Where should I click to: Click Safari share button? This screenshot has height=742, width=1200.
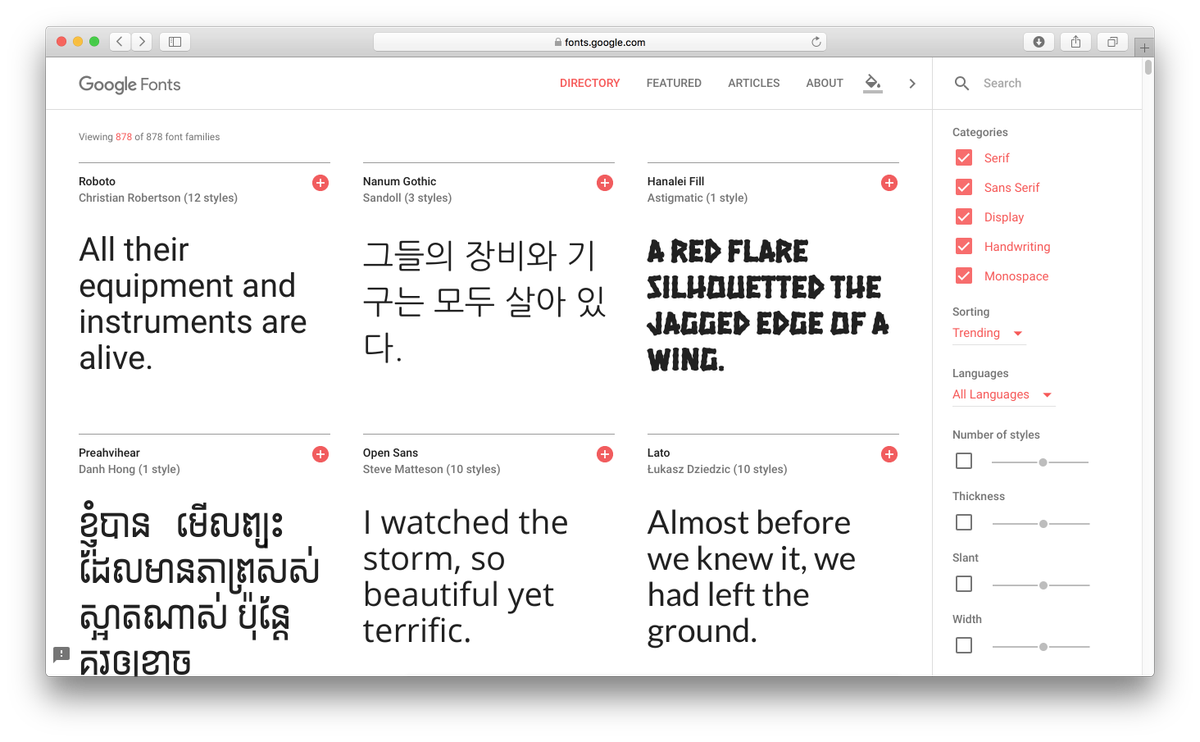[x=1076, y=42]
